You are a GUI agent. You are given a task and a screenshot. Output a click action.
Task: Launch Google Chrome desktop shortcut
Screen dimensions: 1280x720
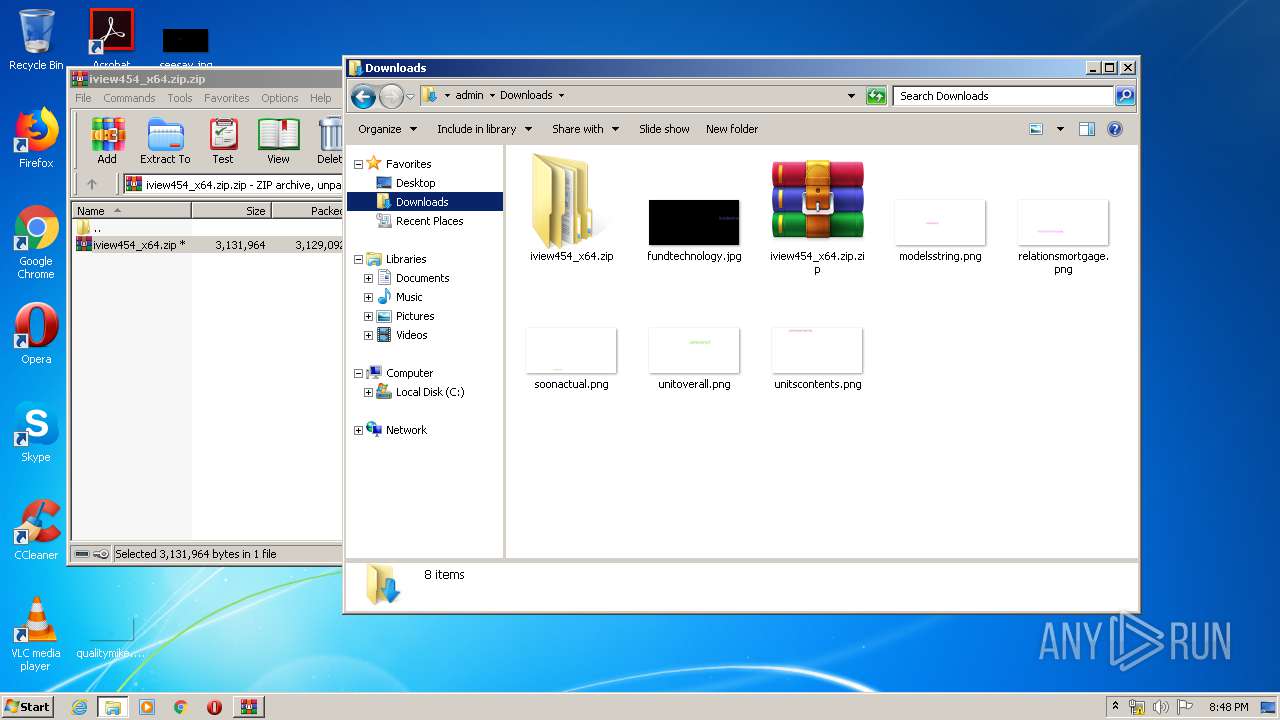tap(36, 243)
